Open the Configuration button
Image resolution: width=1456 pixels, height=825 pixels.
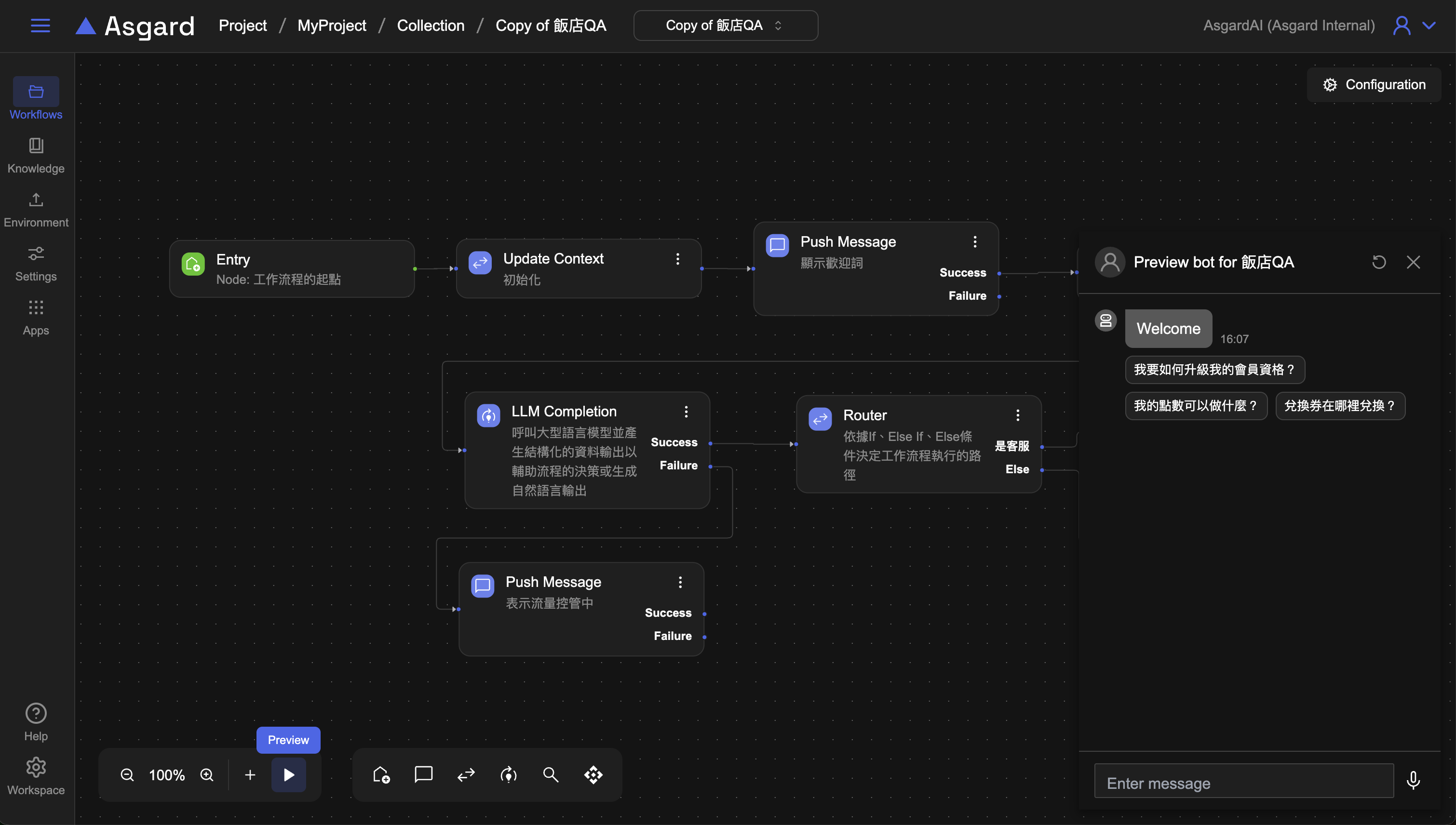coord(1374,84)
